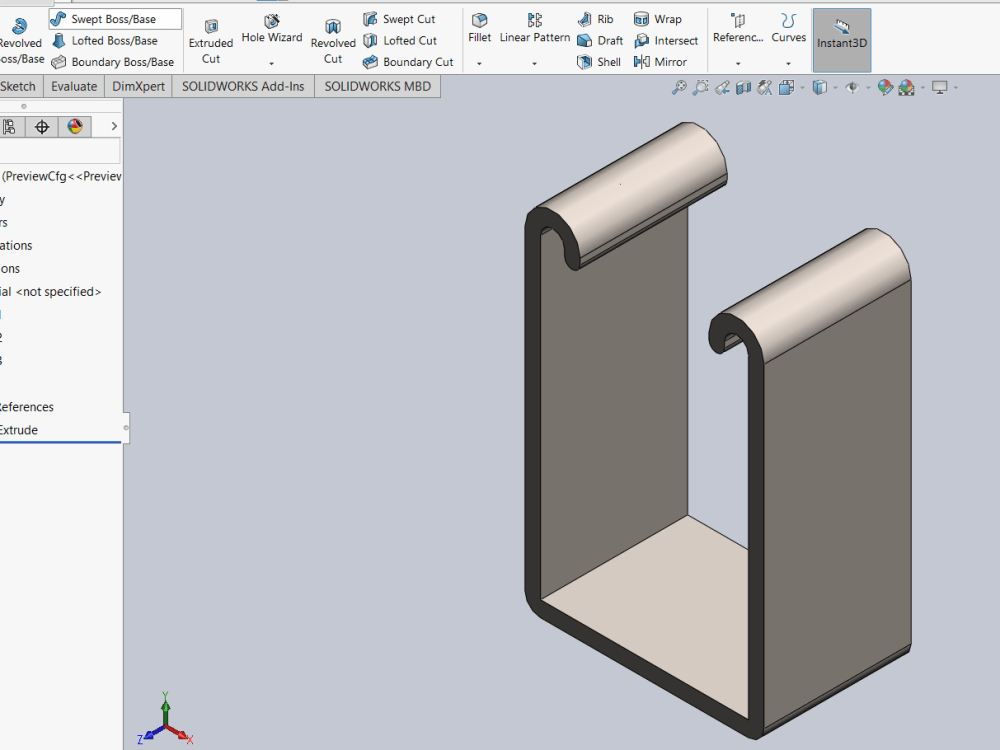Select the Mirror feature tool
Screen dimensions: 1000x750
[x=662, y=61]
